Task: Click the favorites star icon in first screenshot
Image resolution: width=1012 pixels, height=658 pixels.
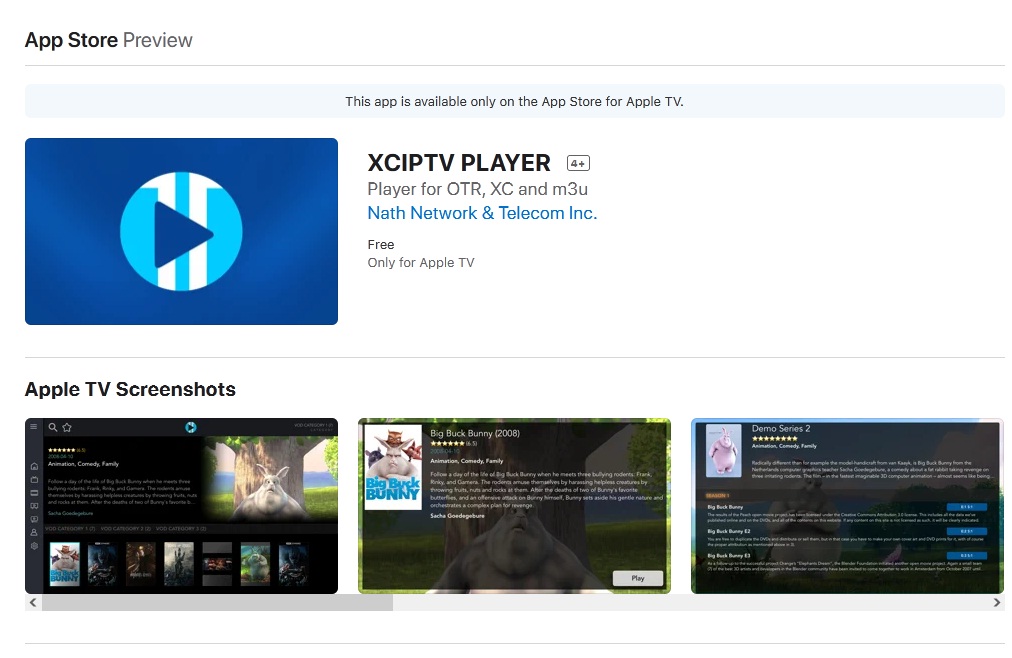Action: tap(67, 427)
